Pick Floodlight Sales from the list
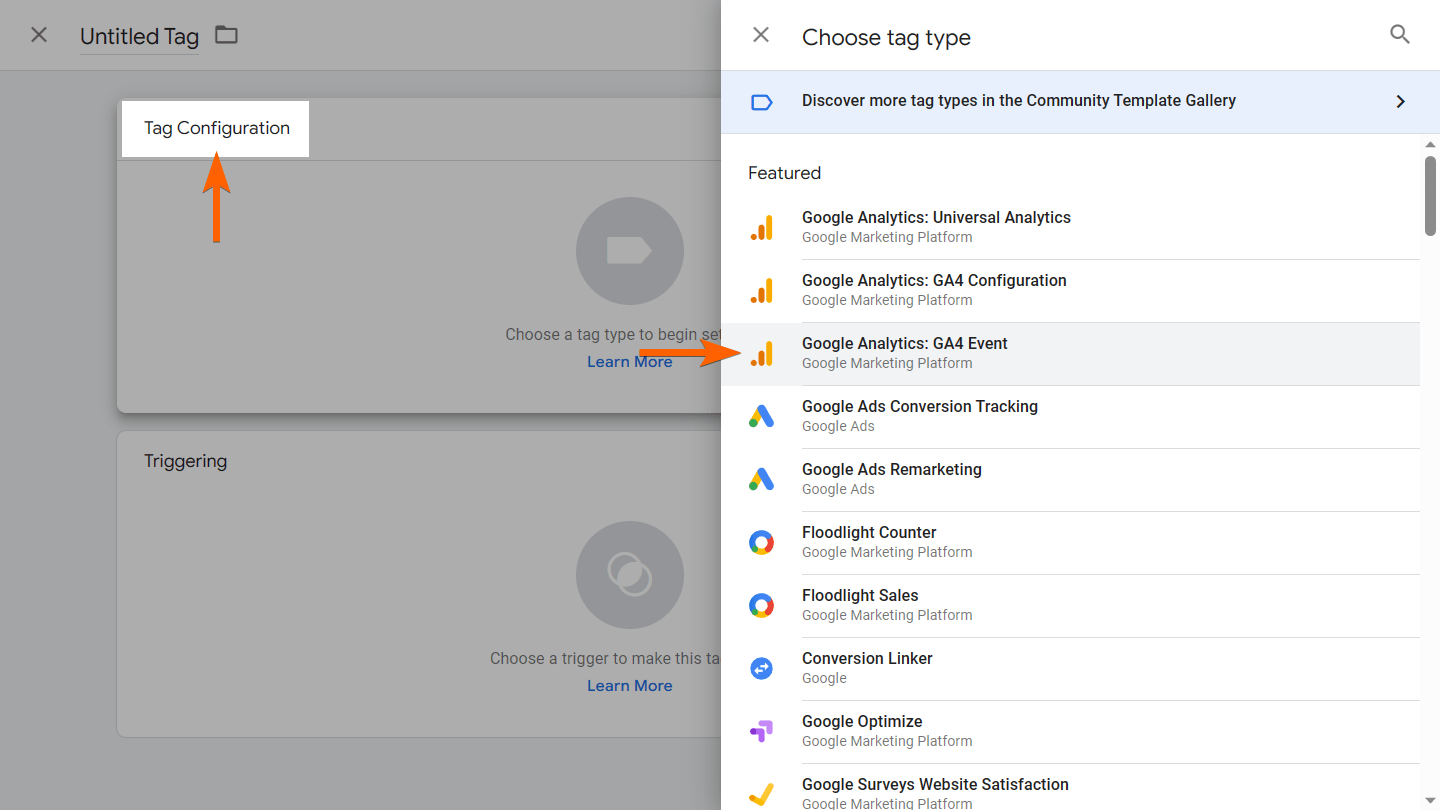 (x=859, y=596)
